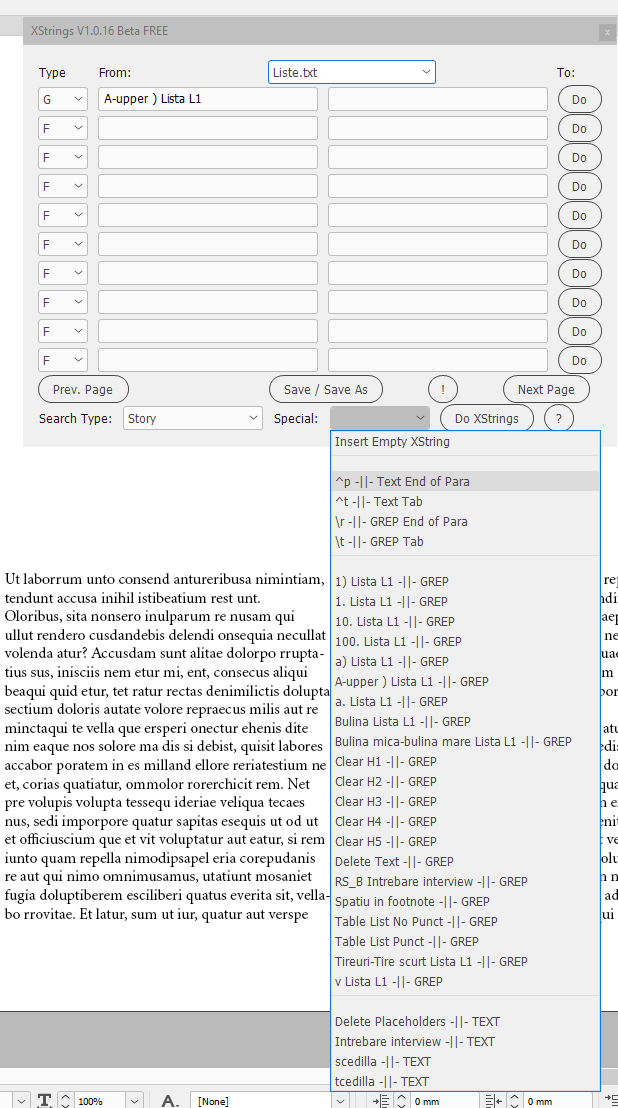The width and height of the screenshot is (618, 1108).
Task: Select Clear H2 GREP entry
Action: pos(465,782)
